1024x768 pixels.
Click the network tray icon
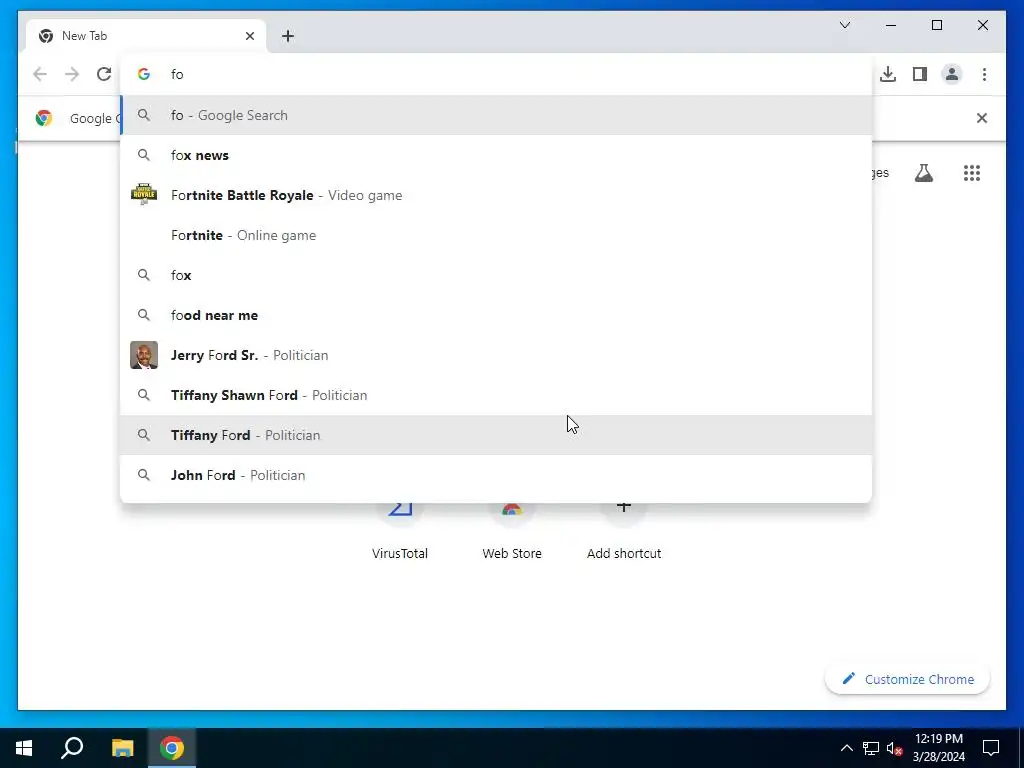pyautogui.click(x=871, y=748)
